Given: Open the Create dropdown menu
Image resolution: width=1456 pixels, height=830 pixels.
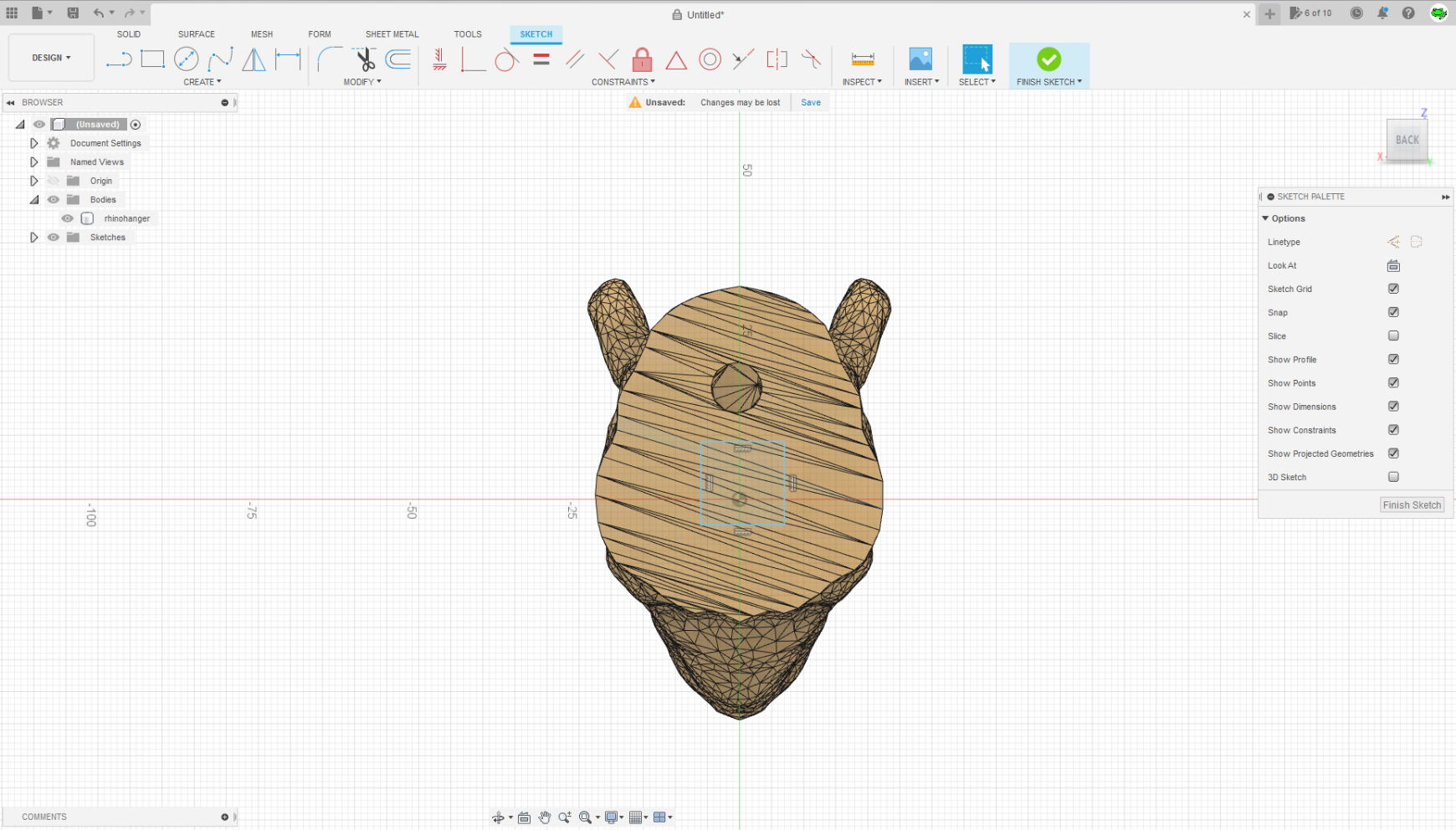Looking at the screenshot, I should coord(203,81).
